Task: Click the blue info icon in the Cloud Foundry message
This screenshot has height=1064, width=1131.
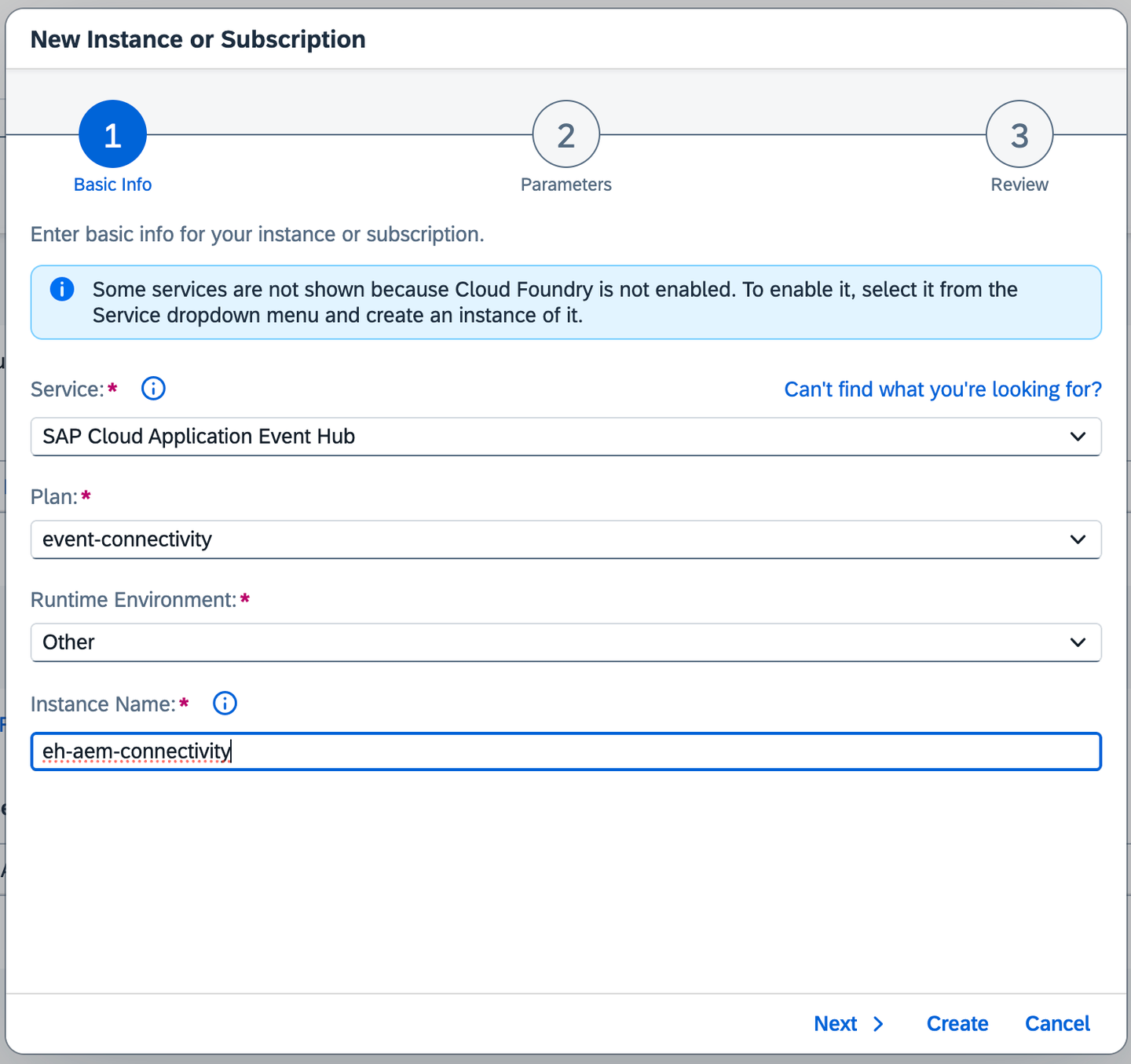Action: (62, 289)
